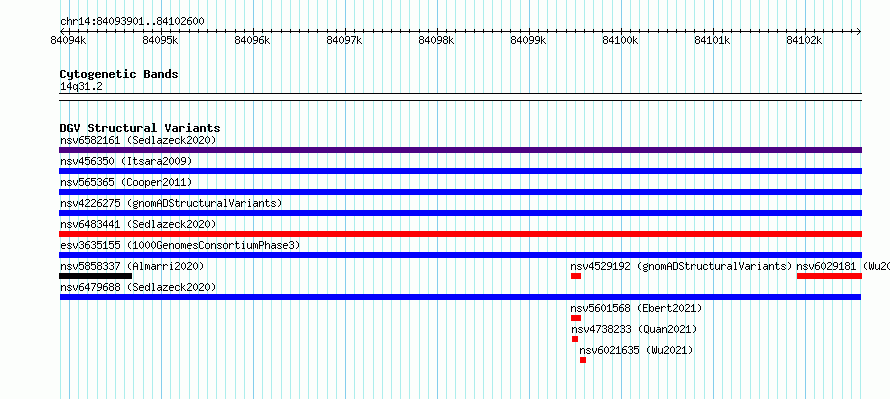890x399 pixels.
Task: Click the nsv6021635 (Wu2021) label
Action: 636,350
